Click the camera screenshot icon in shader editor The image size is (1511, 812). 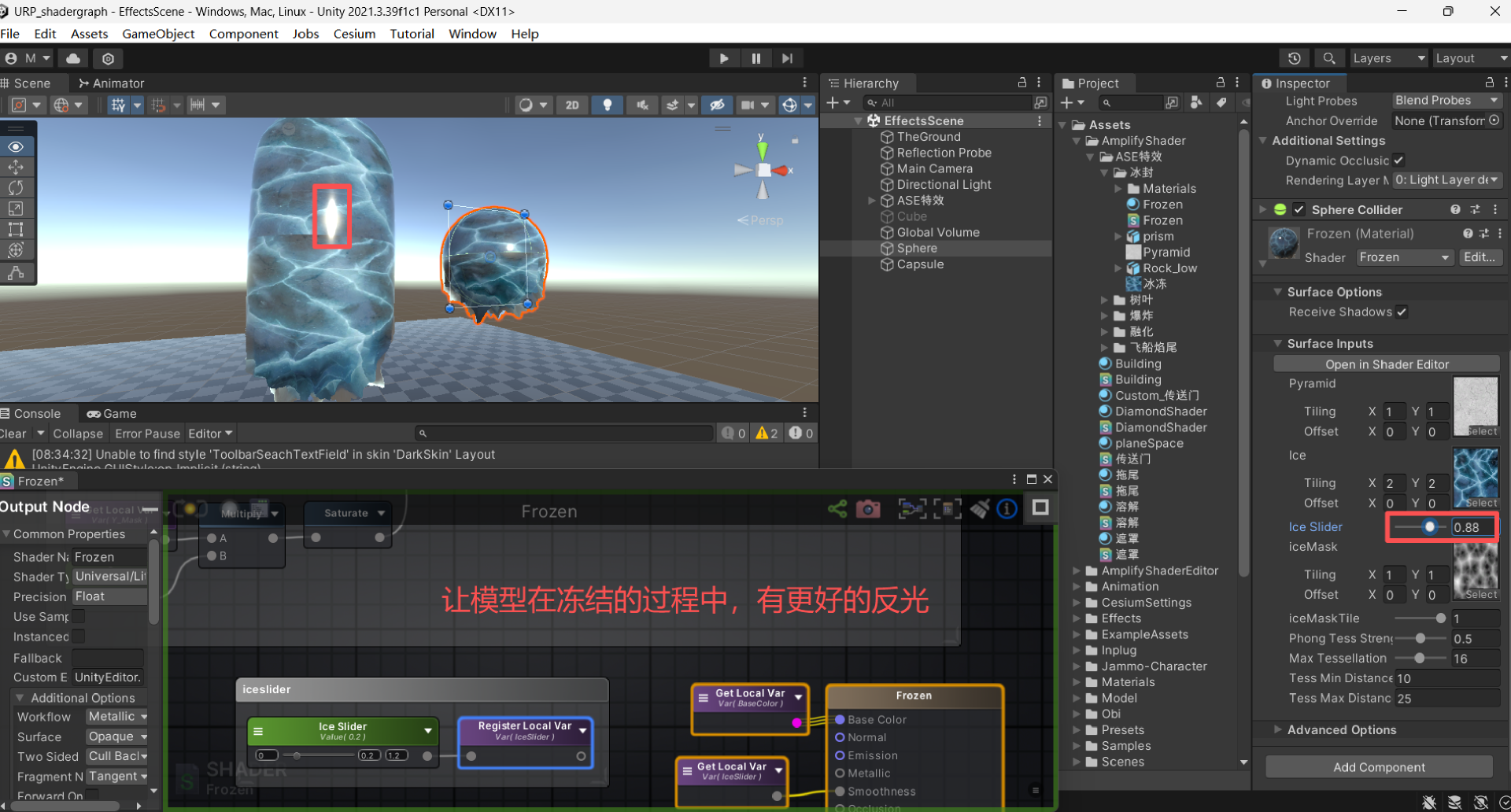tap(868, 509)
